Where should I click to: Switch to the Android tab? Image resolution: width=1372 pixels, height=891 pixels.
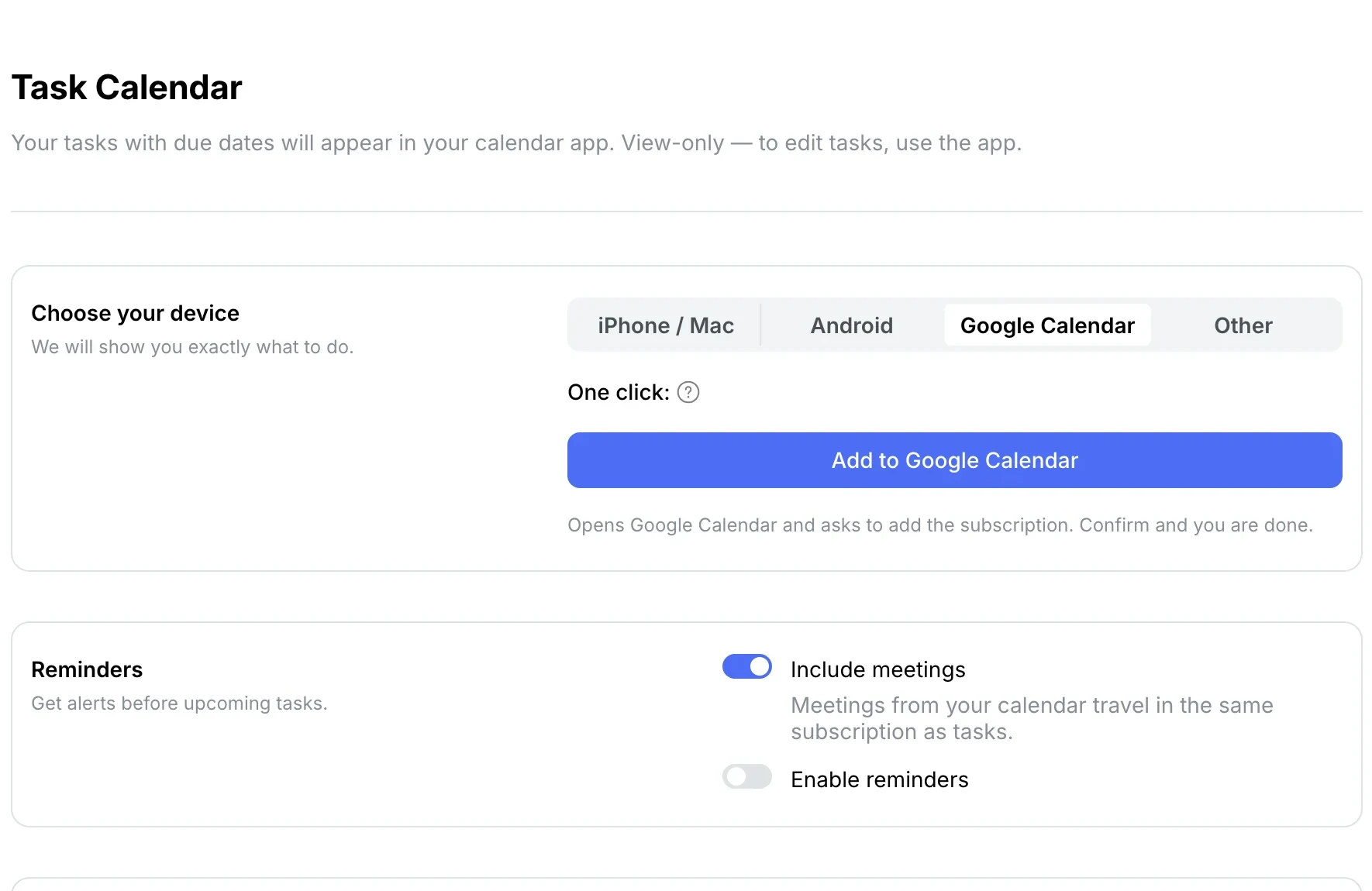tap(852, 325)
